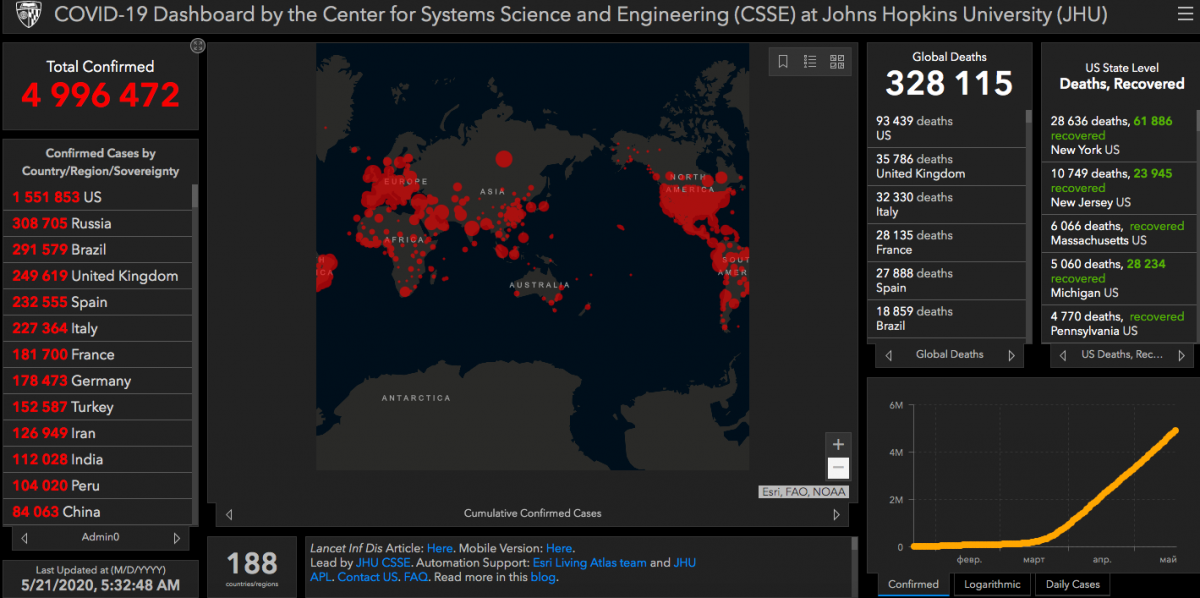This screenshot has height=598, width=1200.
Task: Select Italy 227 364 confirmed row
Action: pos(97,328)
